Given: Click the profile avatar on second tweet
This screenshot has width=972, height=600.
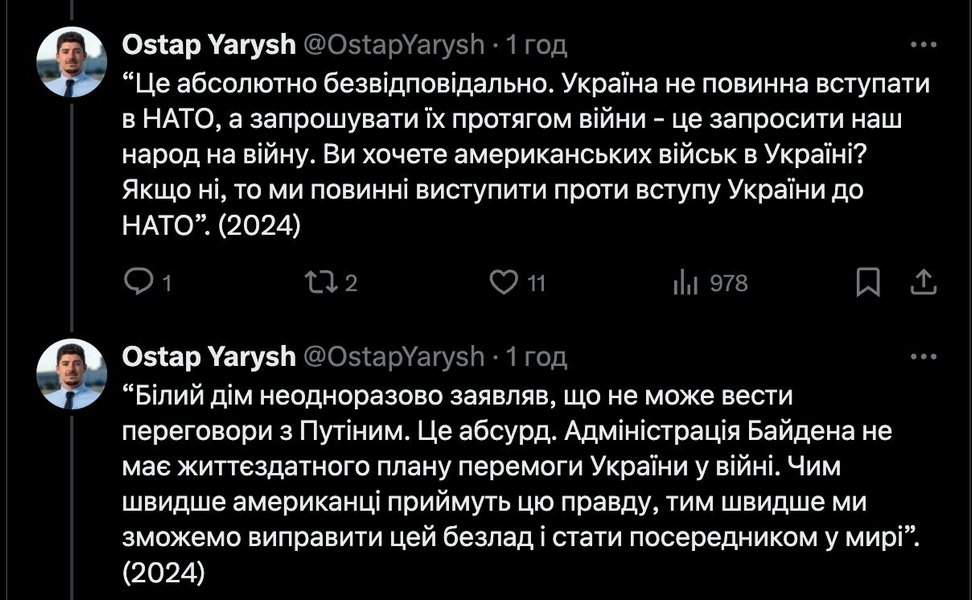Looking at the screenshot, I should coord(71,374).
